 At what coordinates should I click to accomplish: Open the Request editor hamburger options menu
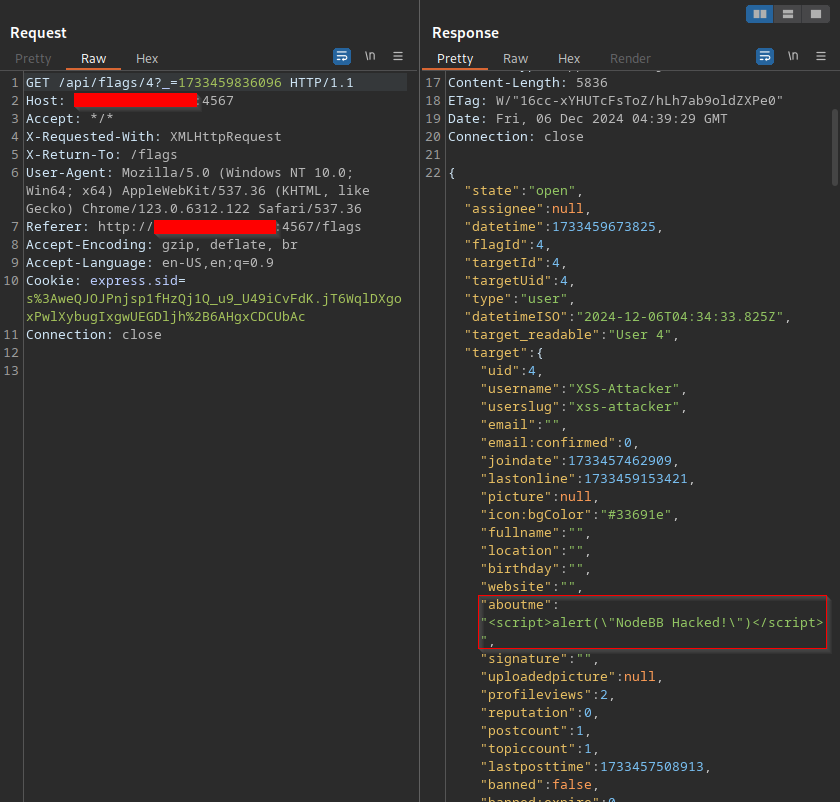397,57
